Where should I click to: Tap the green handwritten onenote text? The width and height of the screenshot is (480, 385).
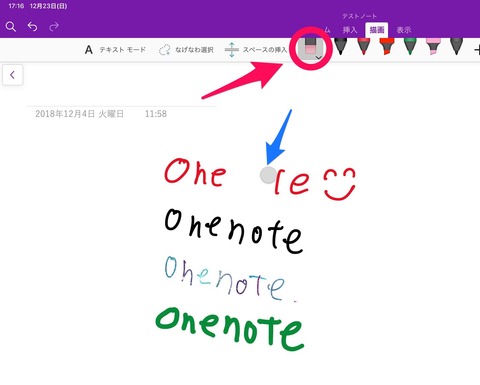(230, 329)
